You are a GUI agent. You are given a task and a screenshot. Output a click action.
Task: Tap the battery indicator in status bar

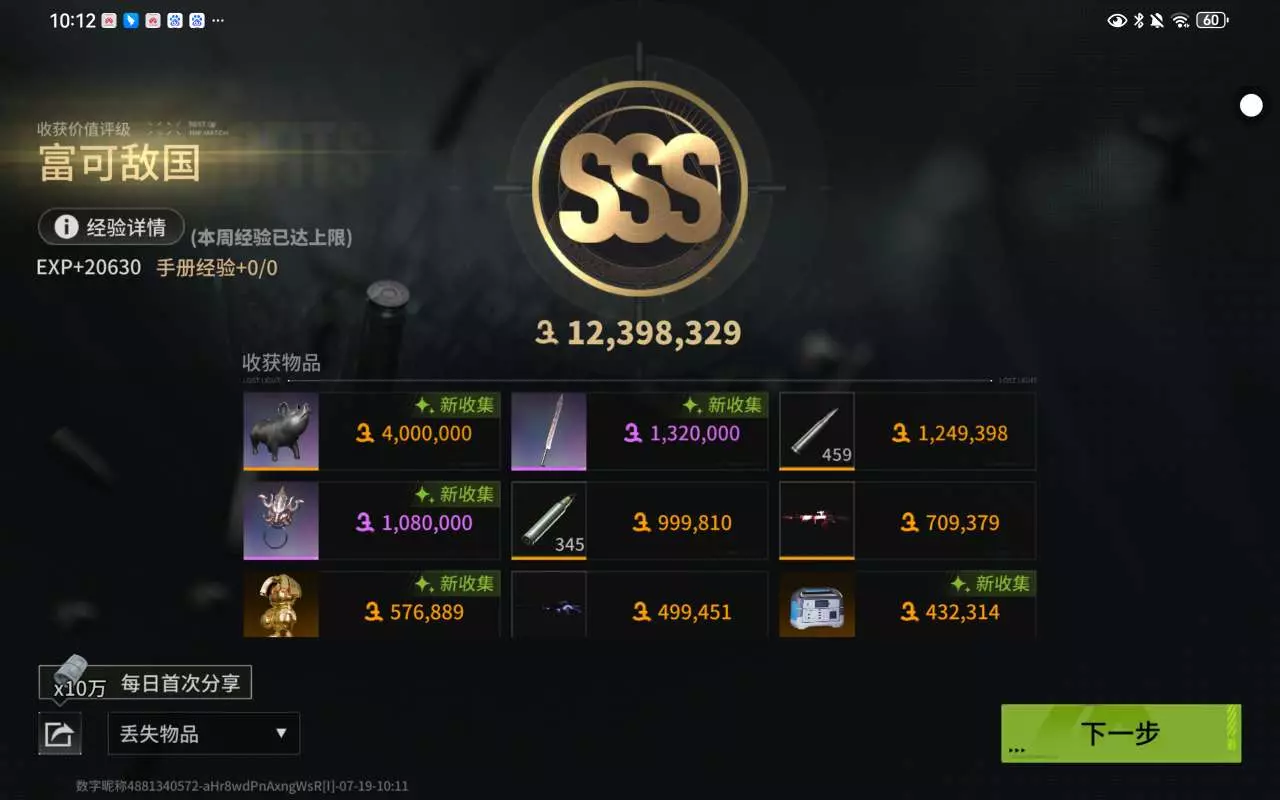(x=1212, y=20)
